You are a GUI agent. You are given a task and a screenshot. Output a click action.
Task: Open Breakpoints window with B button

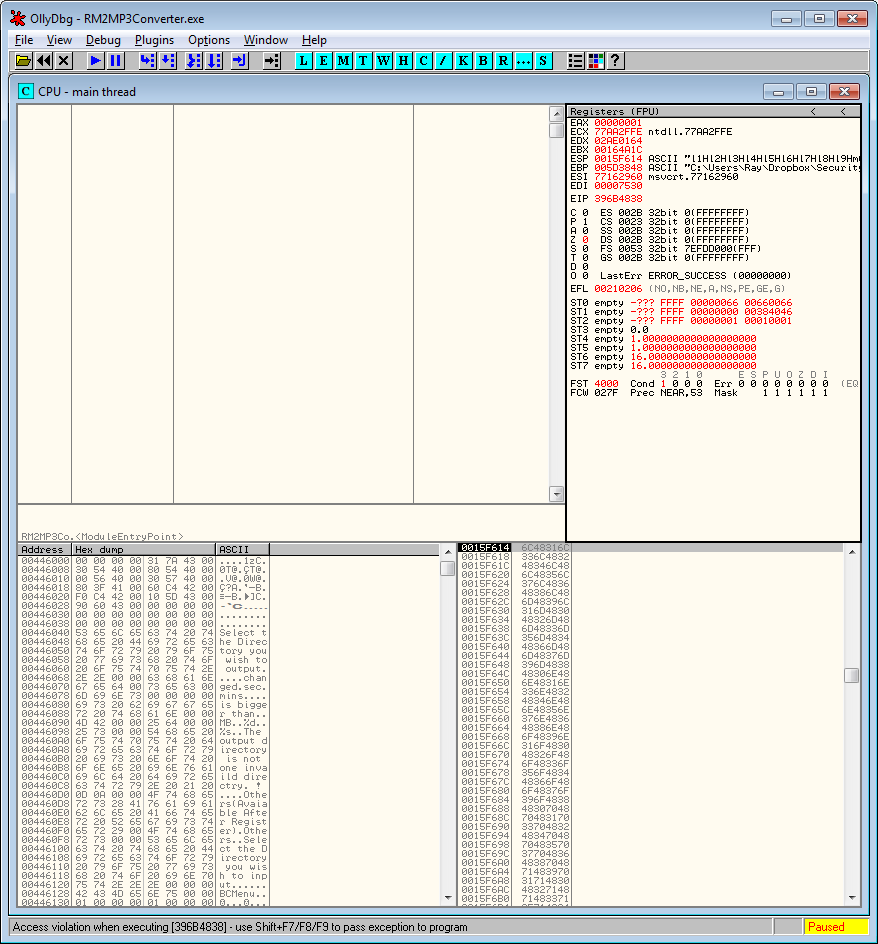(x=484, y=61)
